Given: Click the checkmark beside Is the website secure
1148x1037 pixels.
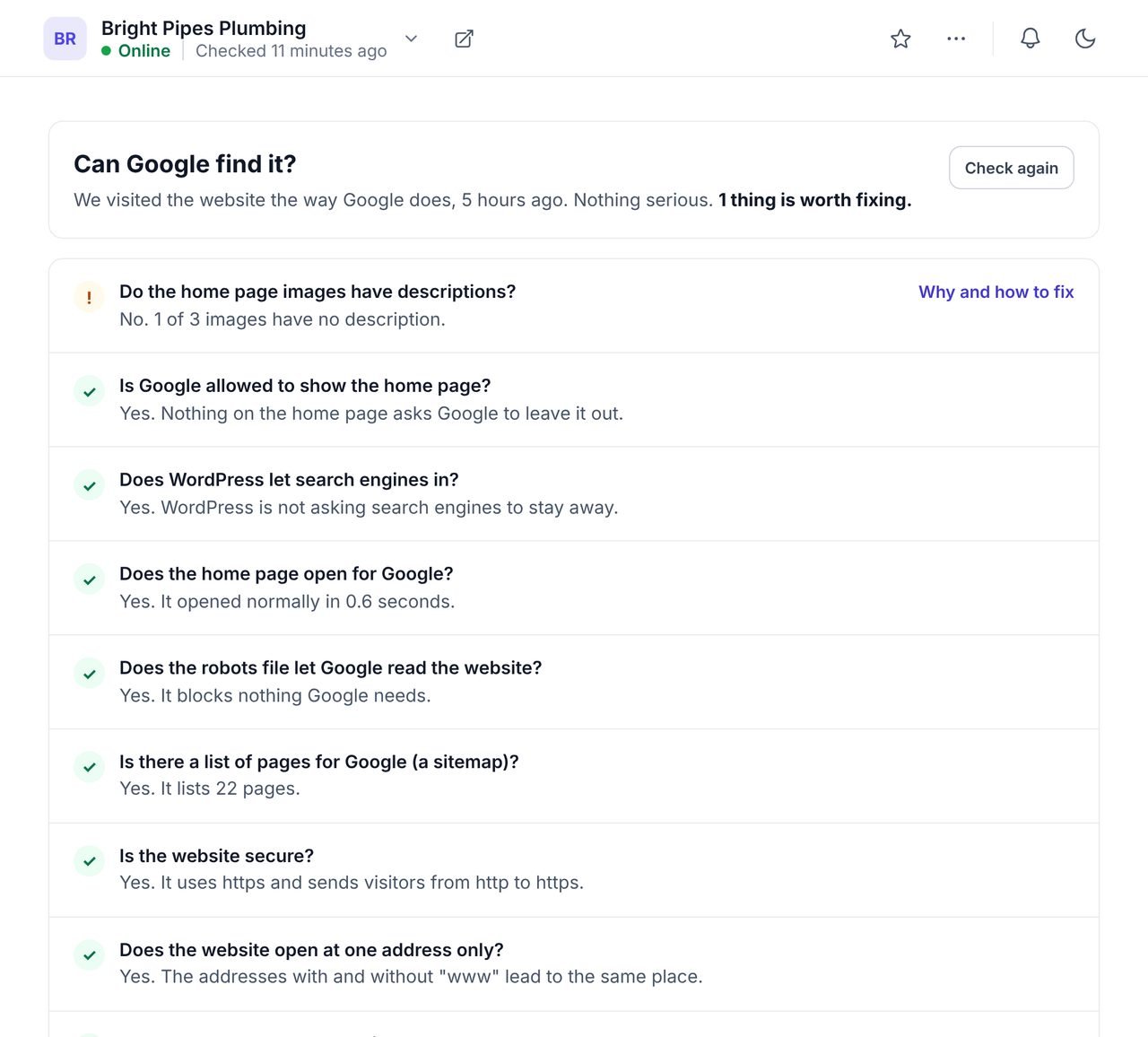Looking at the screenshot, I should [89, 861].
